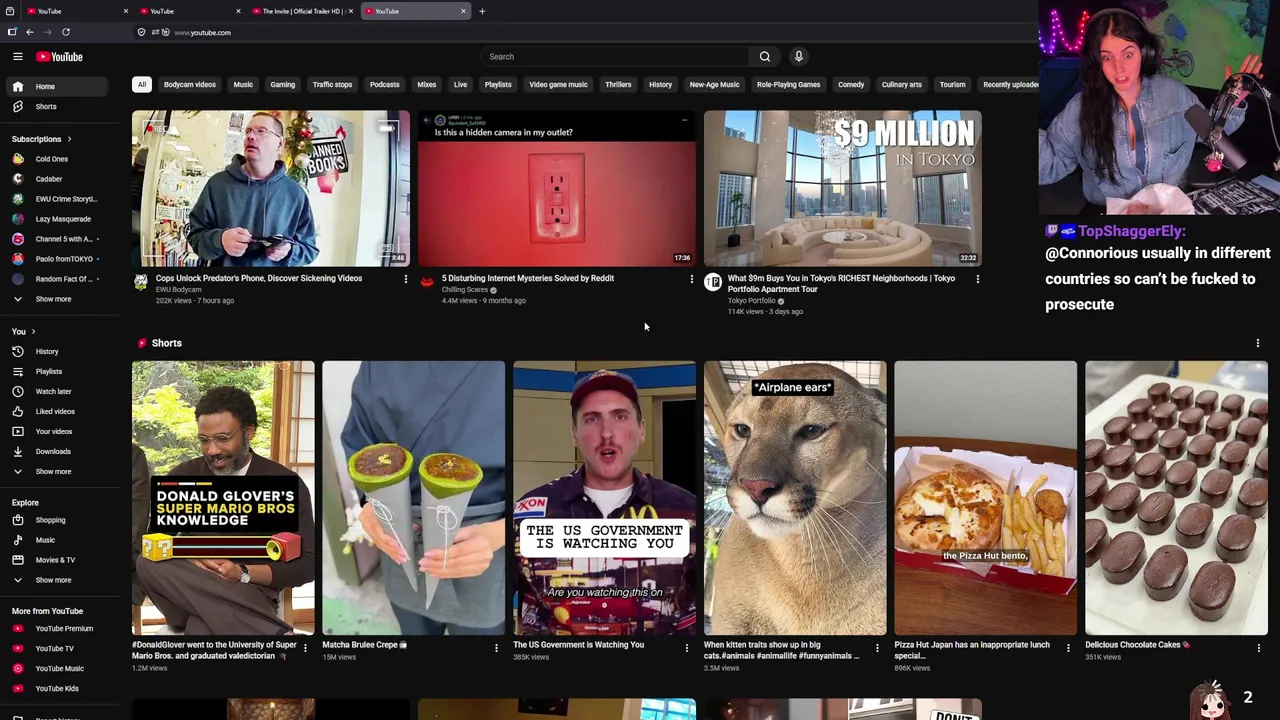Play Pizza Hut bento short thumbnail
Image resolution: width=1280 pixels, height=720 pixels.
[x=986, y=498]
